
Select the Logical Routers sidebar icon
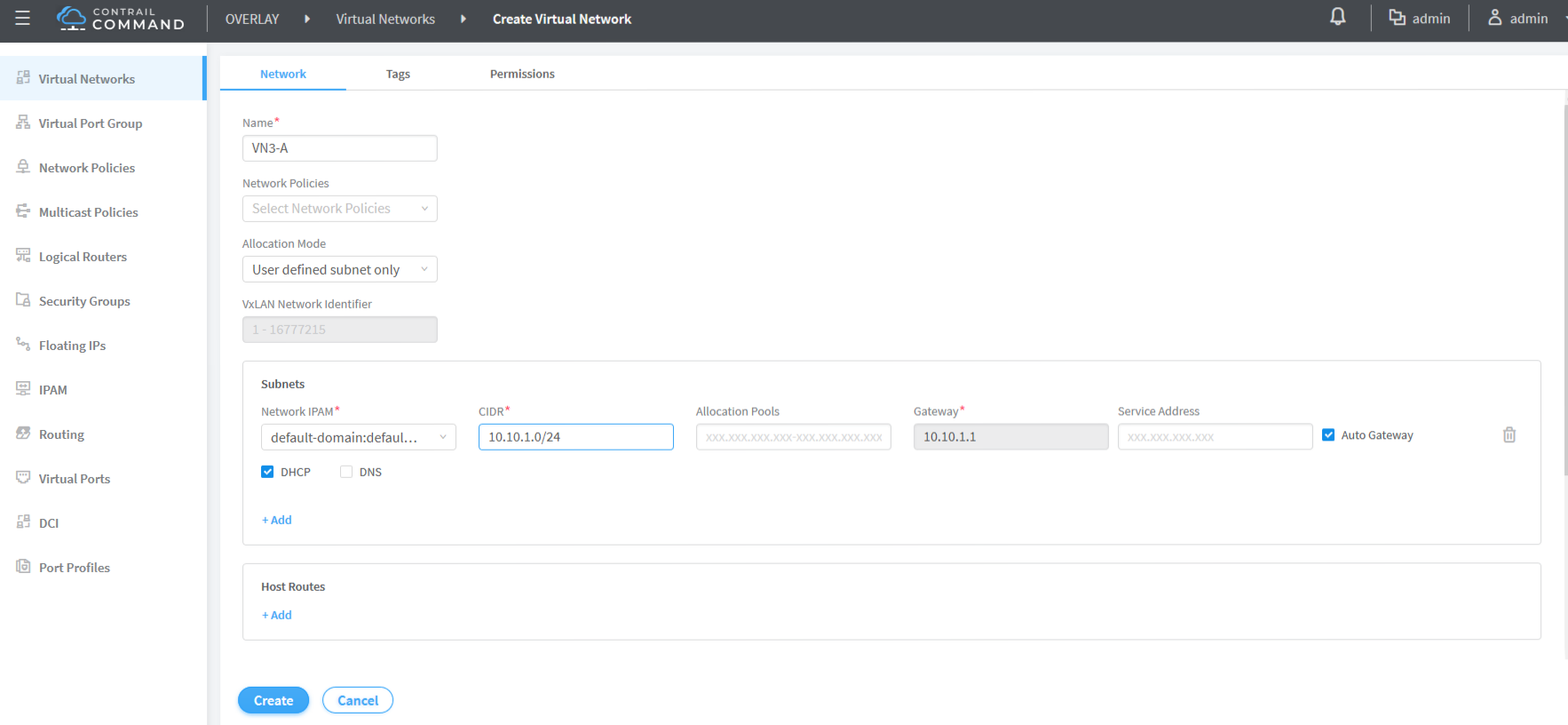point(23,256)
